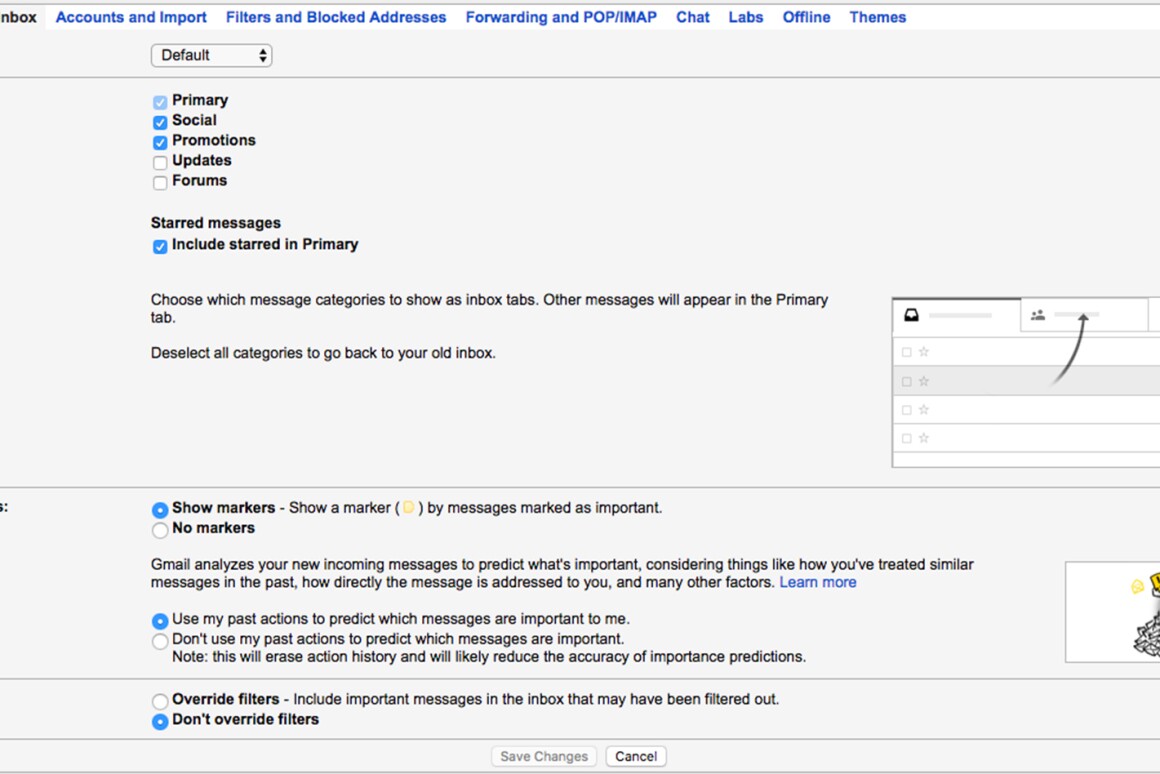Image resolution: width=1160 pixels, height=774 pixels.
Task: Select Show markers radio option
Action: pos(160,509)
